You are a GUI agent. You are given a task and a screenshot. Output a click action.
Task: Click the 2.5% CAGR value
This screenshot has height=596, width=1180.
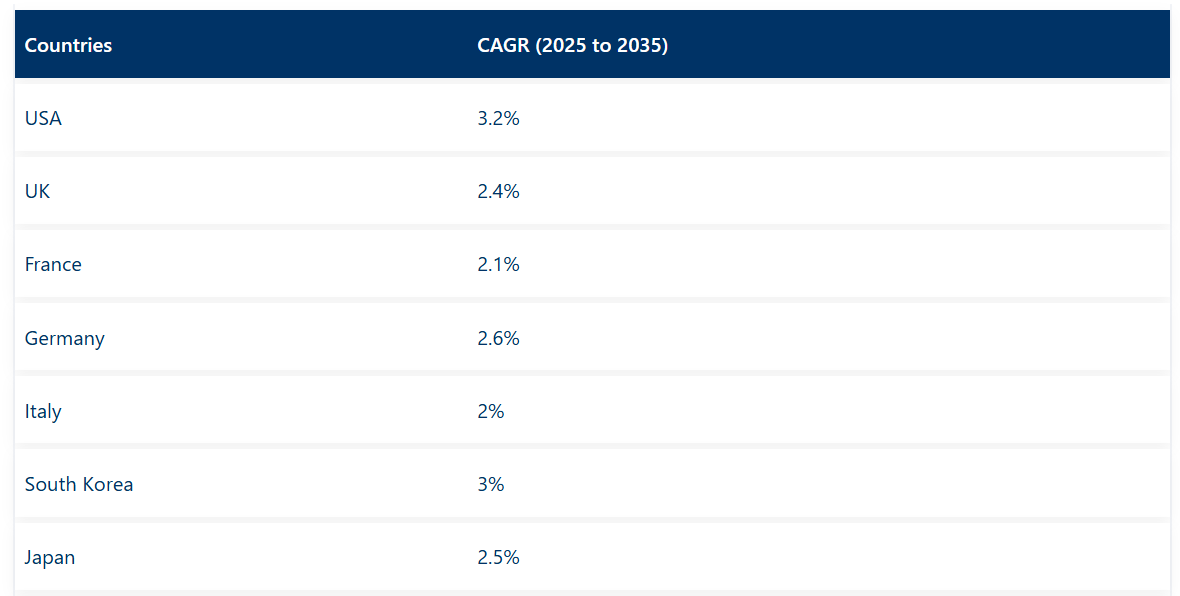pyautogui.click(x=498, y=557)
